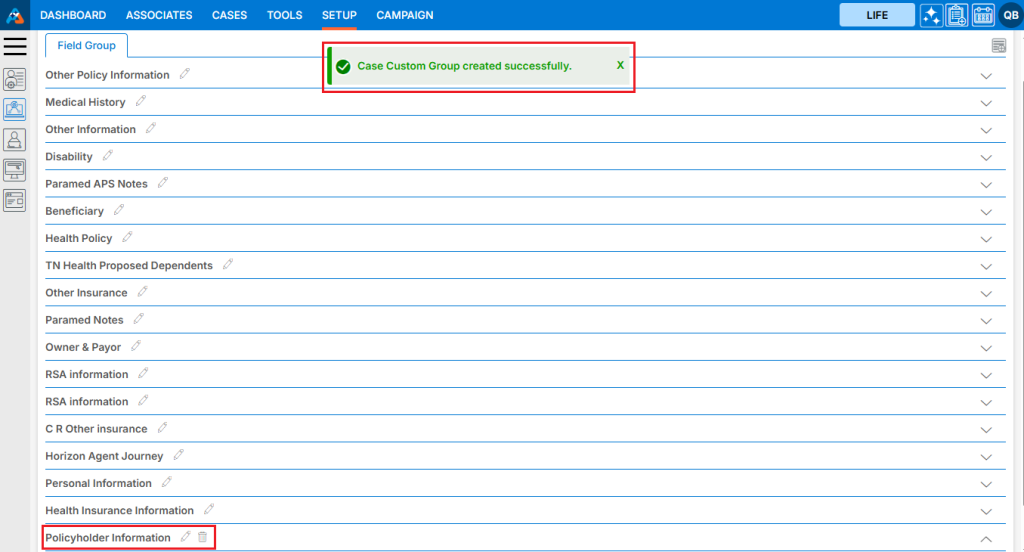1024x552 pixels.
Task: Edit the Policyholder Information group name
Action: point(185,537)
